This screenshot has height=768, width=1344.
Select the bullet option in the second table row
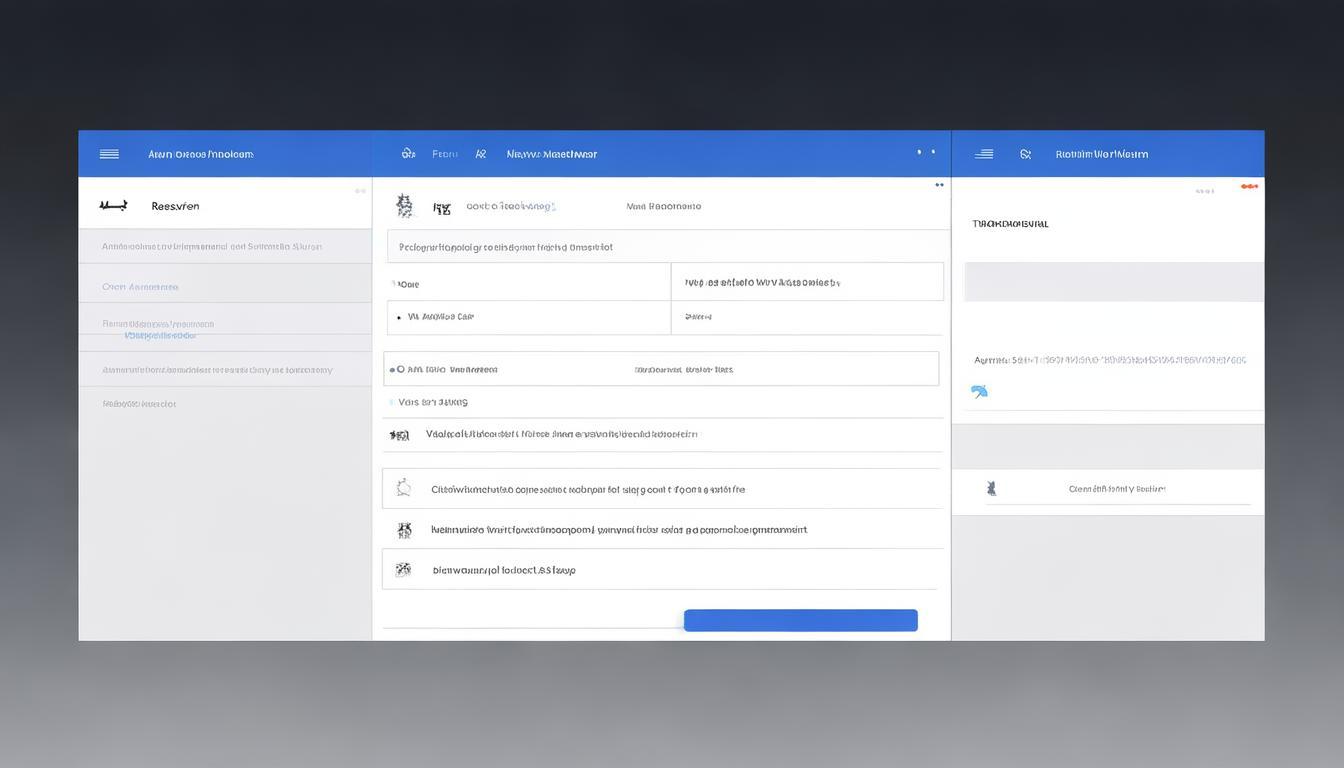pos(399,317)
